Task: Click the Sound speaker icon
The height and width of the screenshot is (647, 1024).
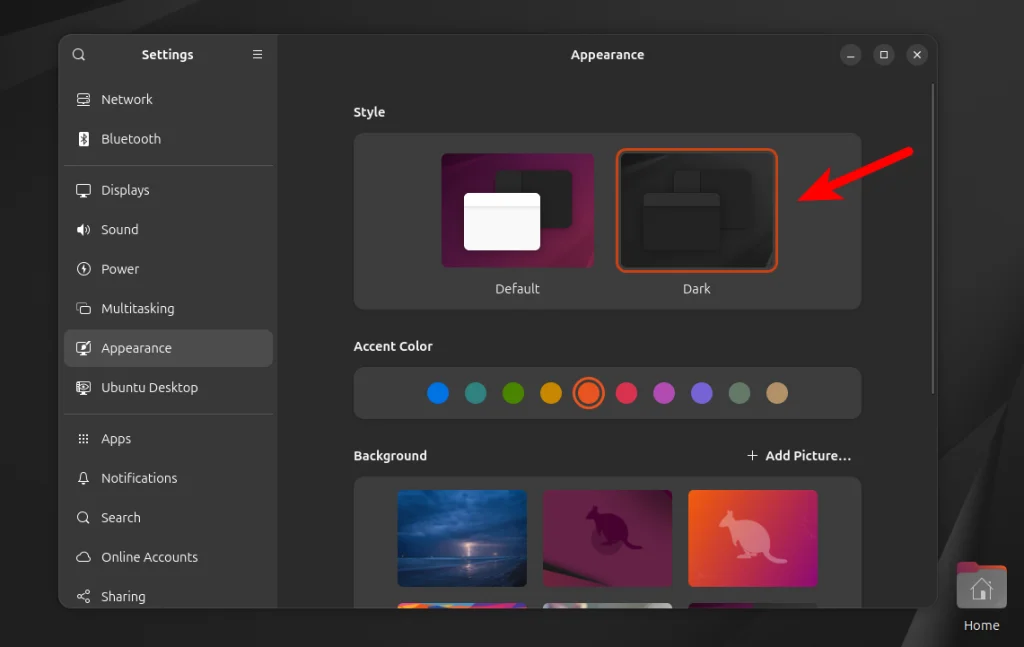Action: pyautogui.click(x=82, y=229)
